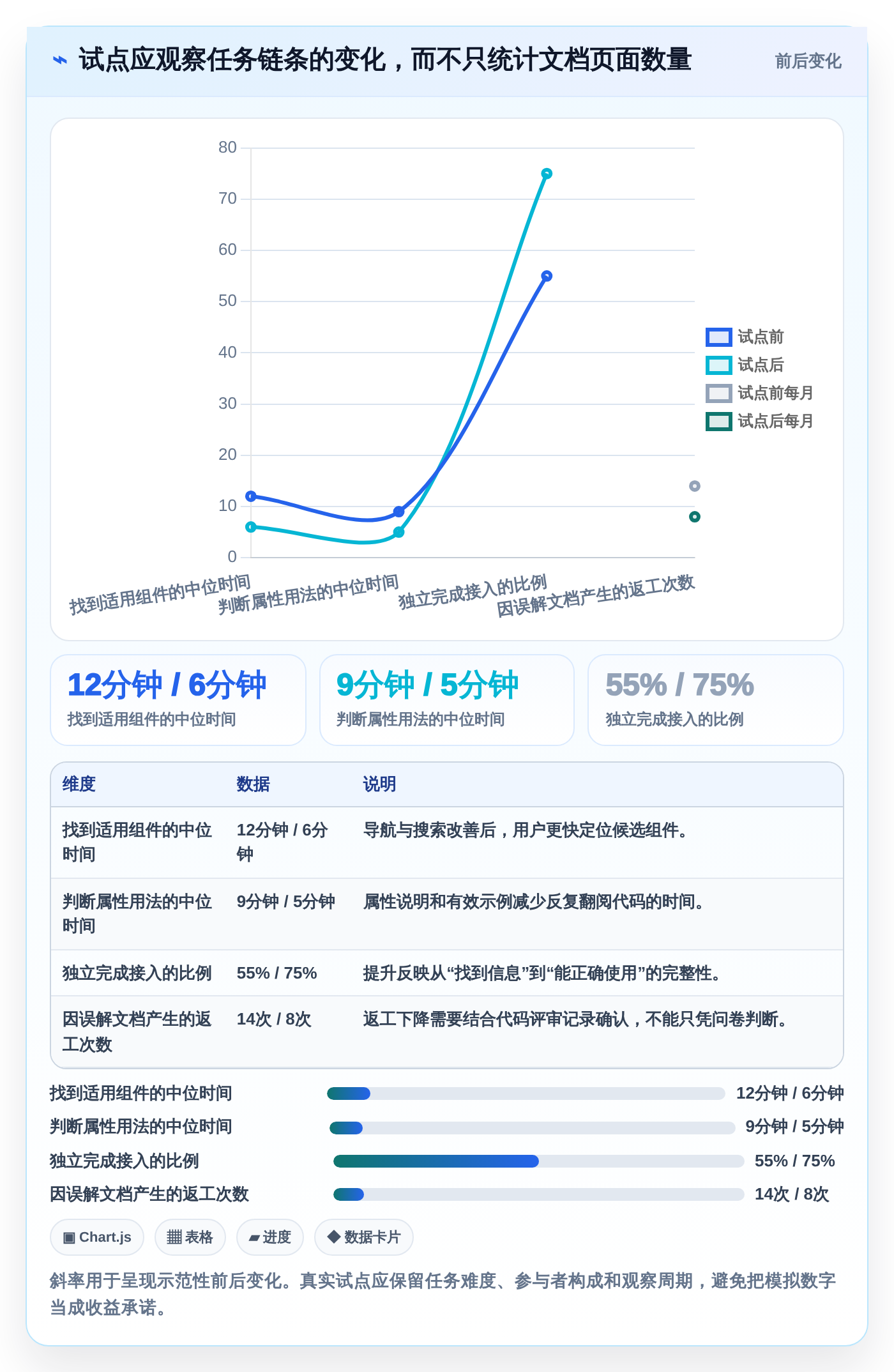Image resolution: width=894 pixels, height=1372 pixels.
Task: Click the lightning icon beside the title
Action: pos(59,60)
